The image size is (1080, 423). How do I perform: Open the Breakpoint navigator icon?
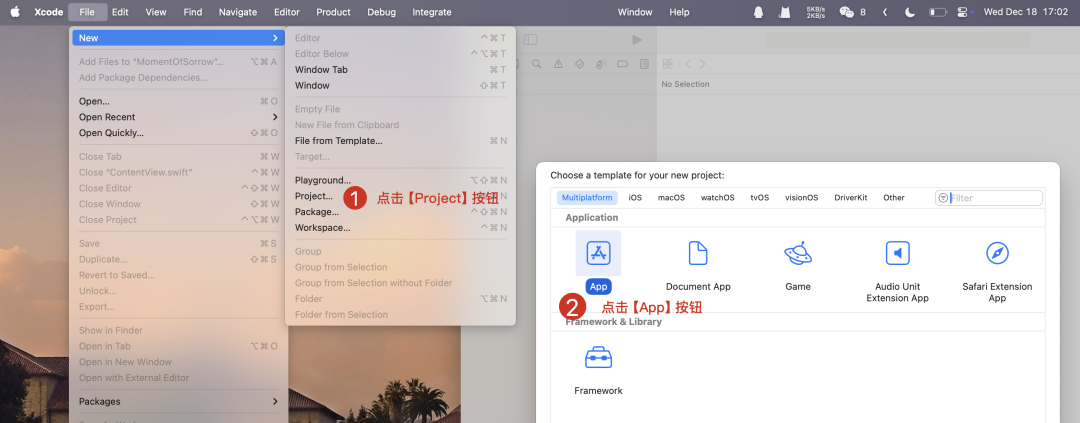coord(622,64)
